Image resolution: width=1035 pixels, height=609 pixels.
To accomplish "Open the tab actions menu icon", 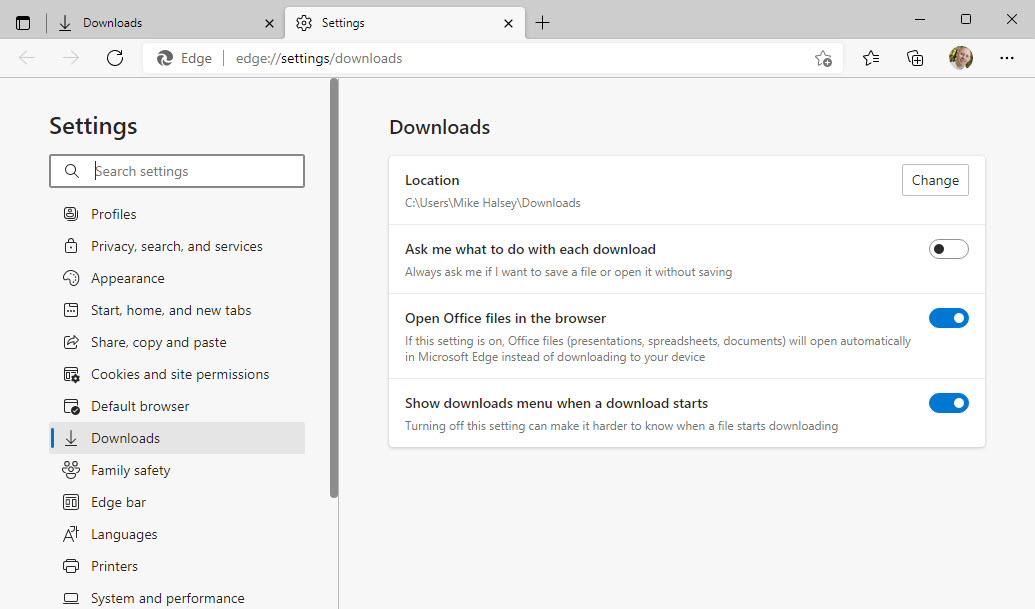I will tap(23, 22).
